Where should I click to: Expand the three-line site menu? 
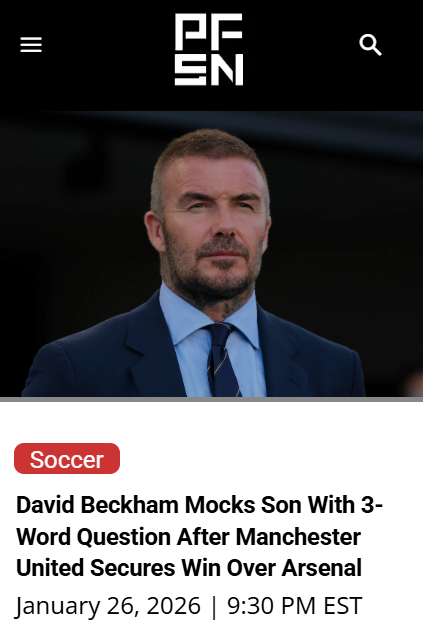pos(31,44)
